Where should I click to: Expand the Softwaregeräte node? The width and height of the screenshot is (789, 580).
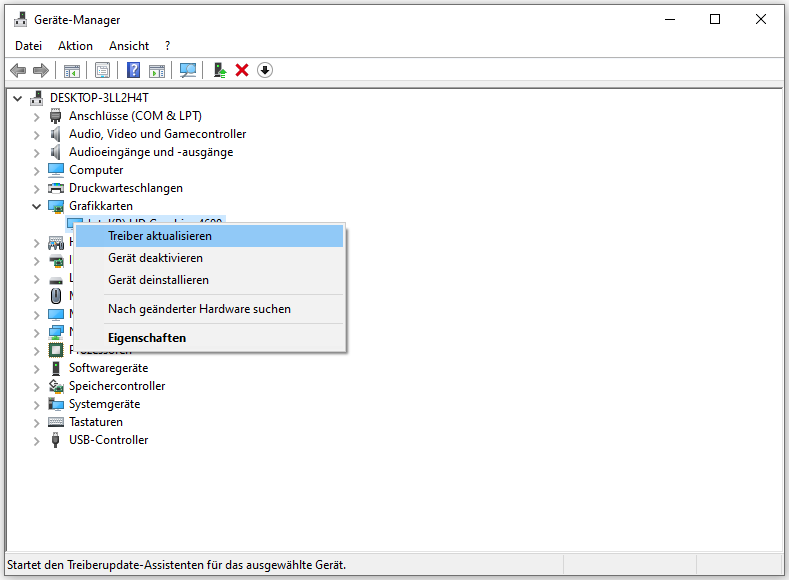[36, 369]
